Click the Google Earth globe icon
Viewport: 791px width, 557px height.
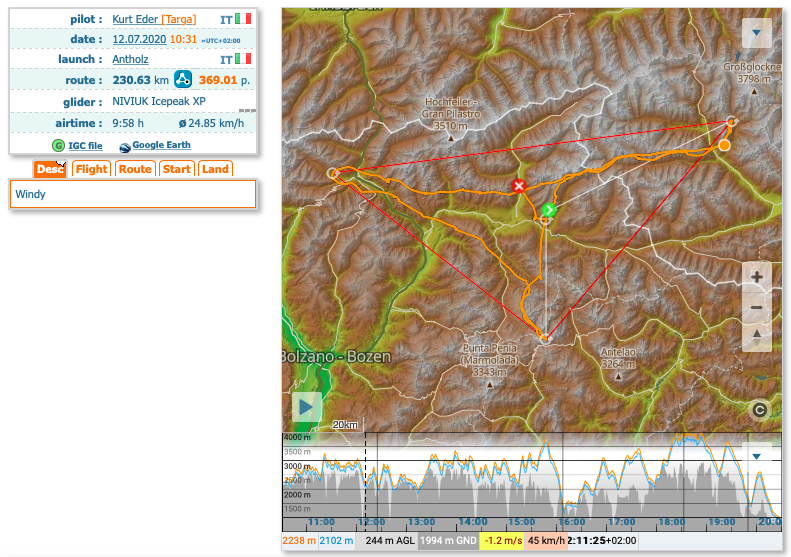pos(125,147)
